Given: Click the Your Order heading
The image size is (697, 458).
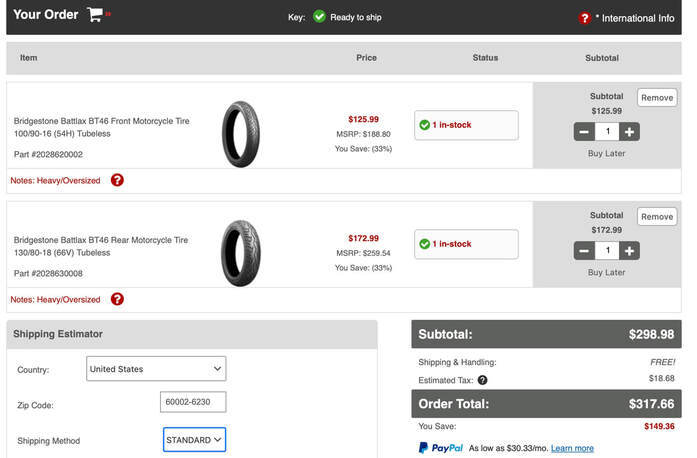Looking at the screenshot, I should click(x=45, y=14).
